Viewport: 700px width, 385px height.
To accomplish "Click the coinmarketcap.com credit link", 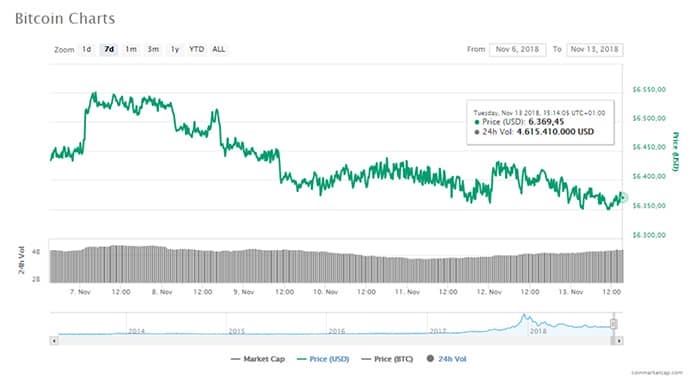I will coord(657,372).
